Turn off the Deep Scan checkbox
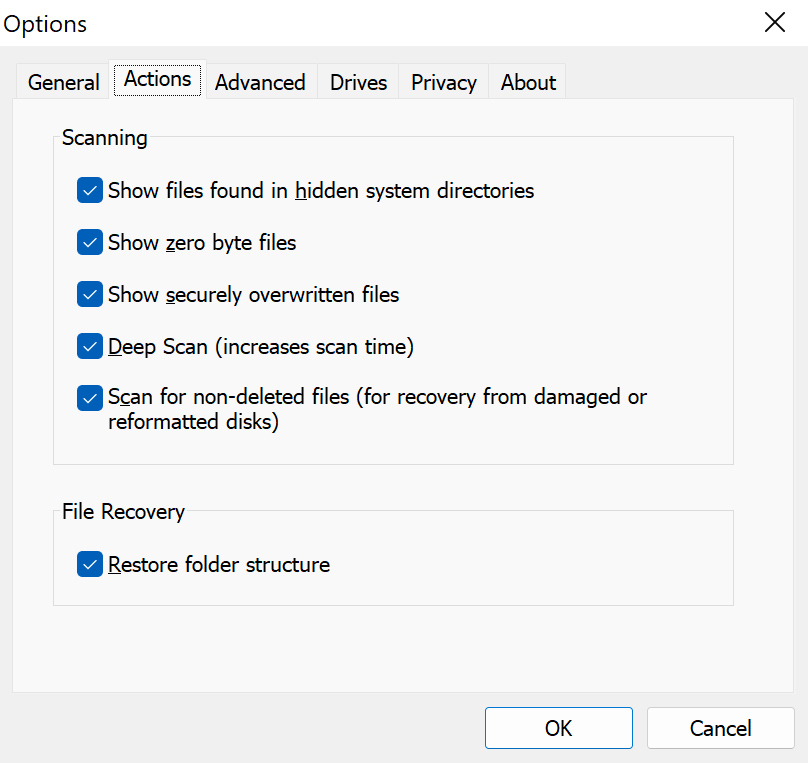 [x=90, y=346]
